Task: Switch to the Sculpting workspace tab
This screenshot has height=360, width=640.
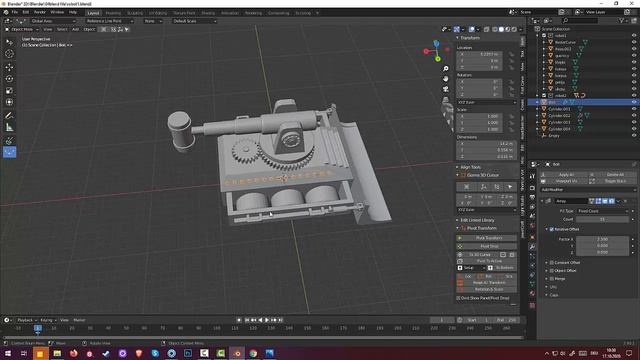Action: (135, 13)
